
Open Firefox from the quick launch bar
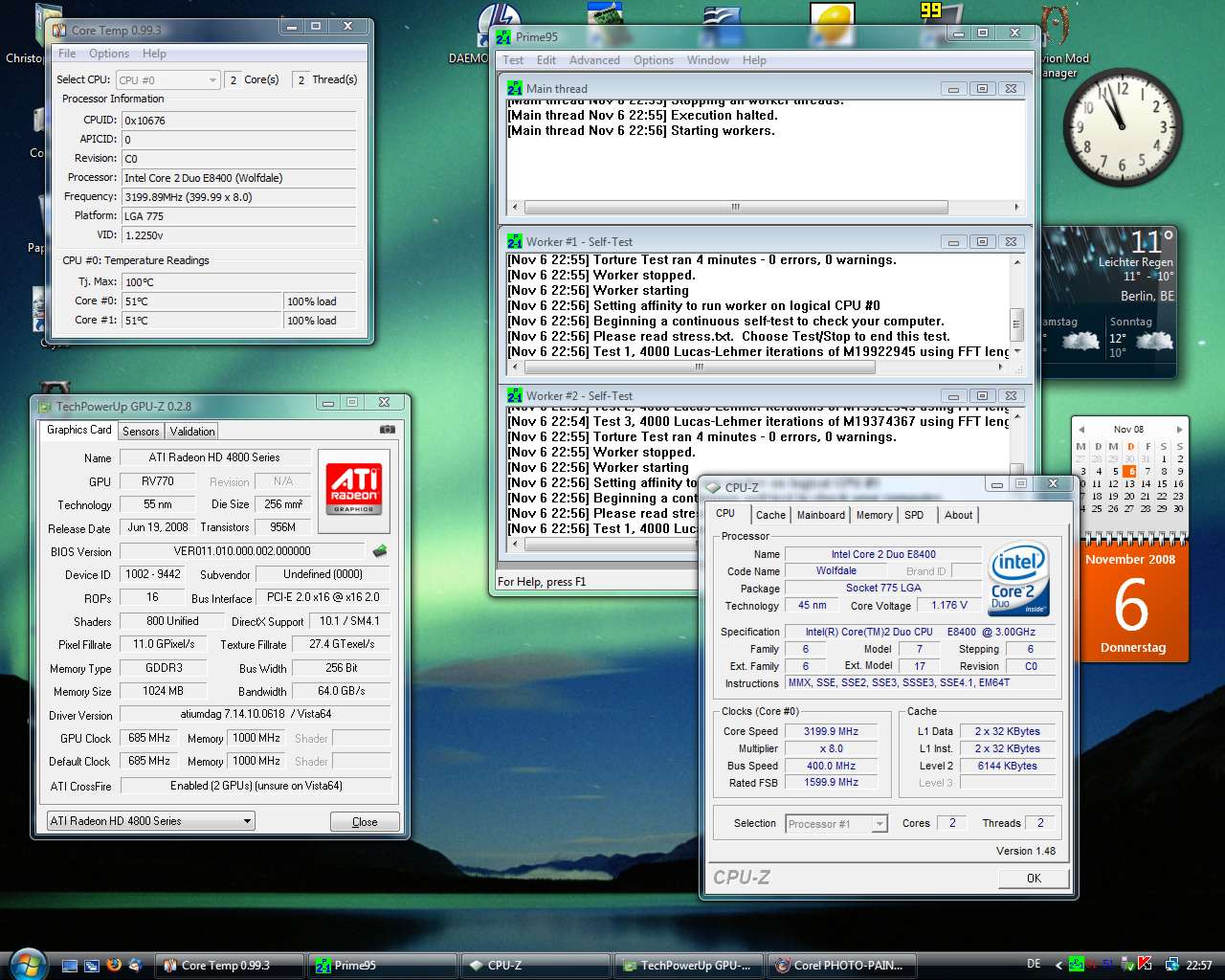click(x=114, y=965)
